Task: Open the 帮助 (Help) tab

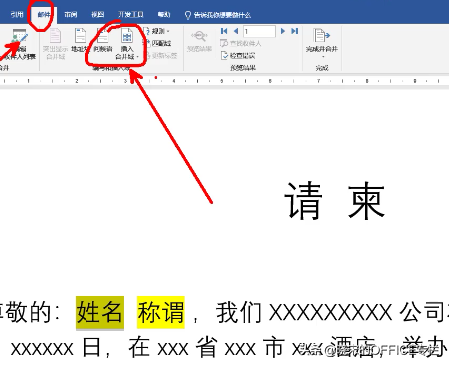Action: [164, 14]
